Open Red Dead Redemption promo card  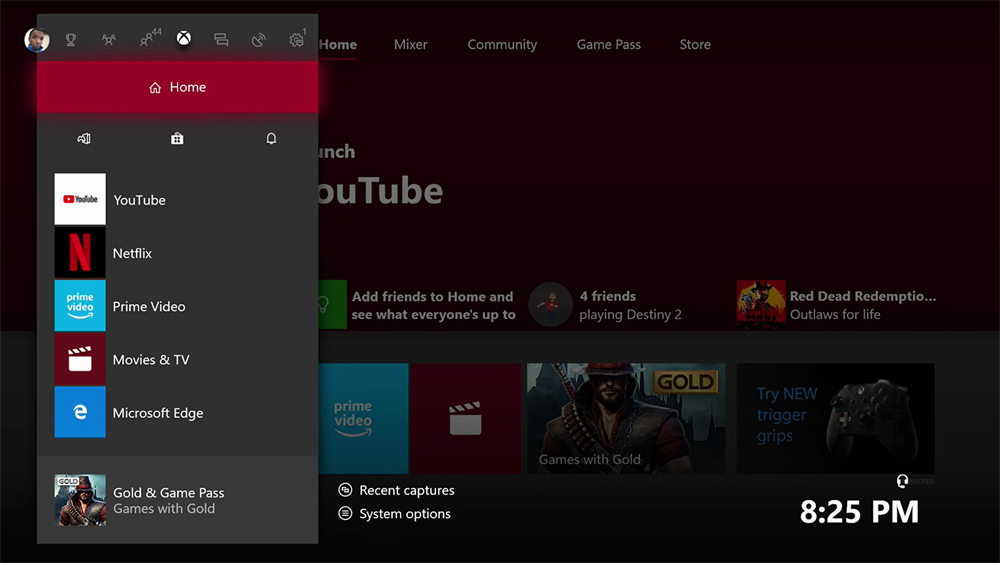(x=836, y=305)
